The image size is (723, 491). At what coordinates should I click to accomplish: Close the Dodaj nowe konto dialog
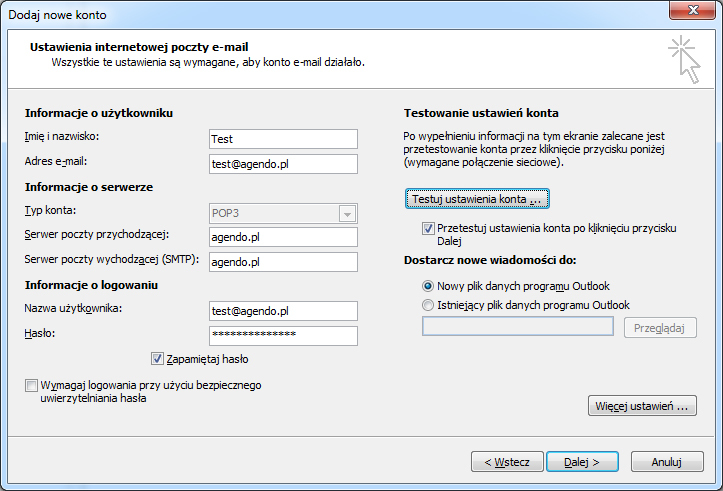[693, 10]
